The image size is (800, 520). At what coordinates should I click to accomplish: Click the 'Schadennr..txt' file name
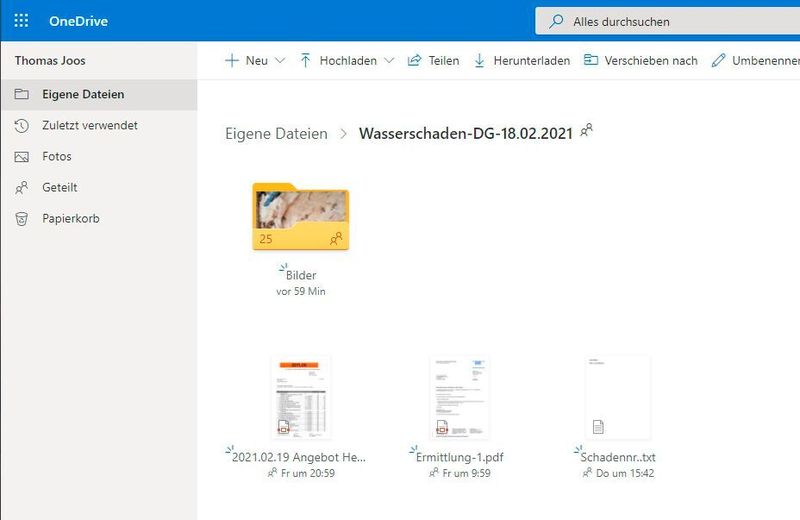[618, 457]
